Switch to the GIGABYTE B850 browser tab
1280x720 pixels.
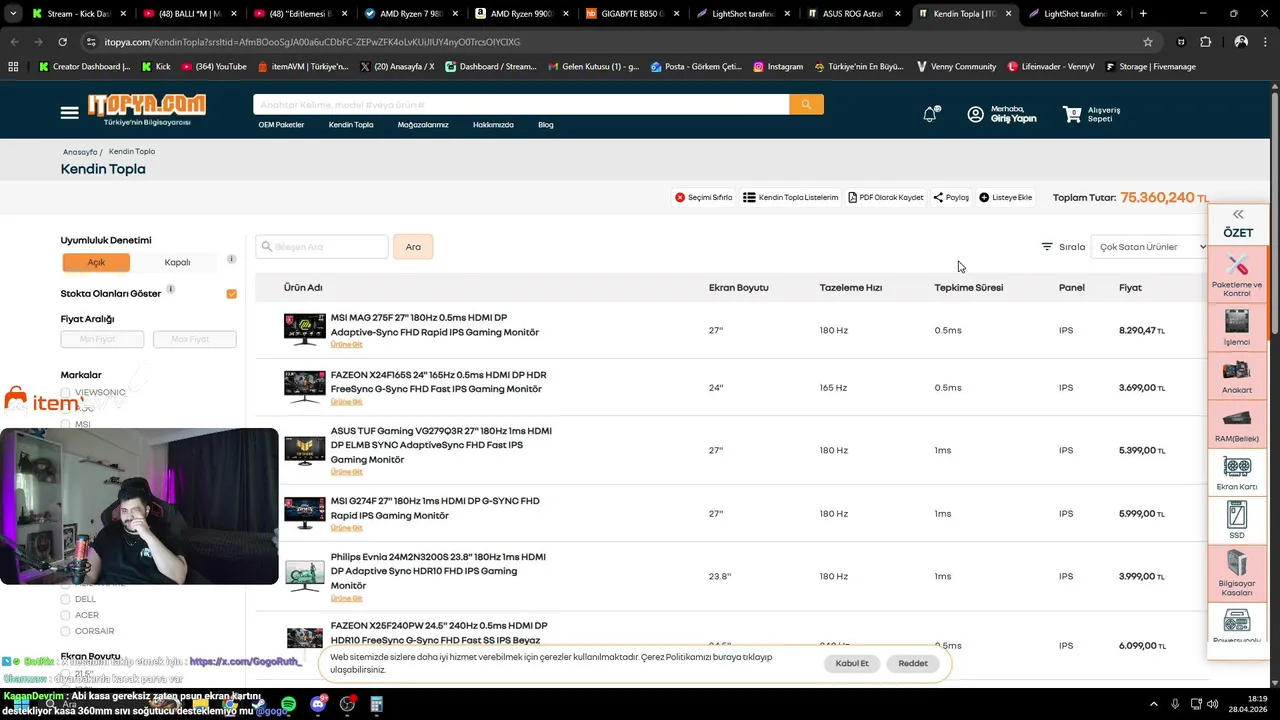632,14
